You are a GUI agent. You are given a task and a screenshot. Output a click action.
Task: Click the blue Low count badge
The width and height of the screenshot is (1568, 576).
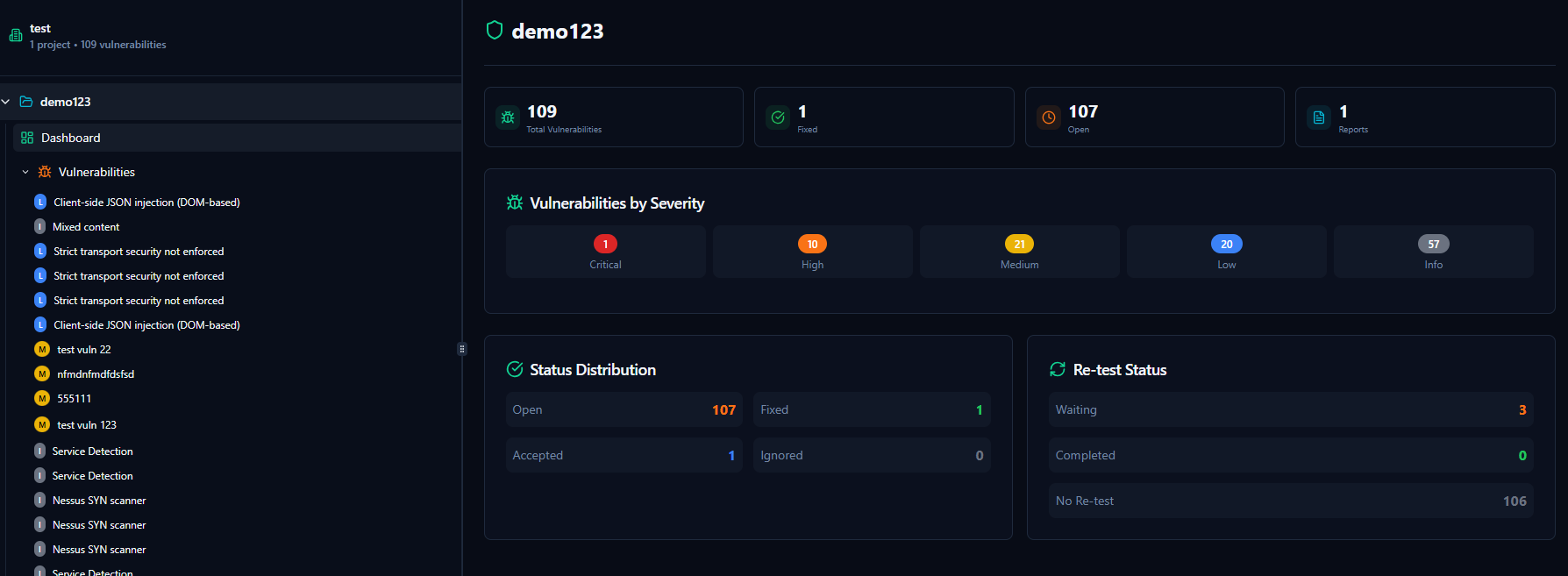1226,244
